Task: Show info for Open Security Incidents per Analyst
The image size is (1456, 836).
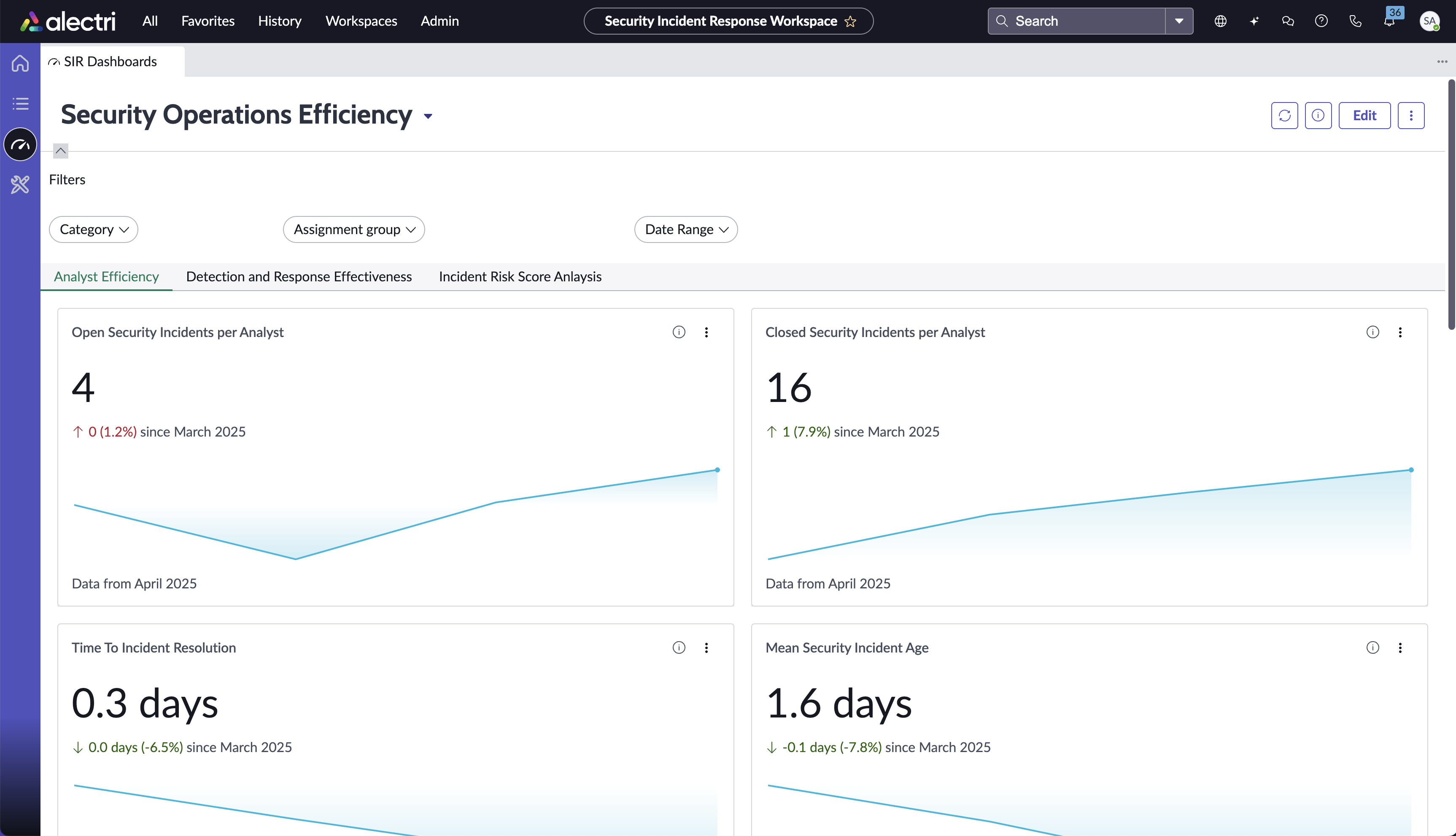Action: pyautogui.click(x=679, y=332)
